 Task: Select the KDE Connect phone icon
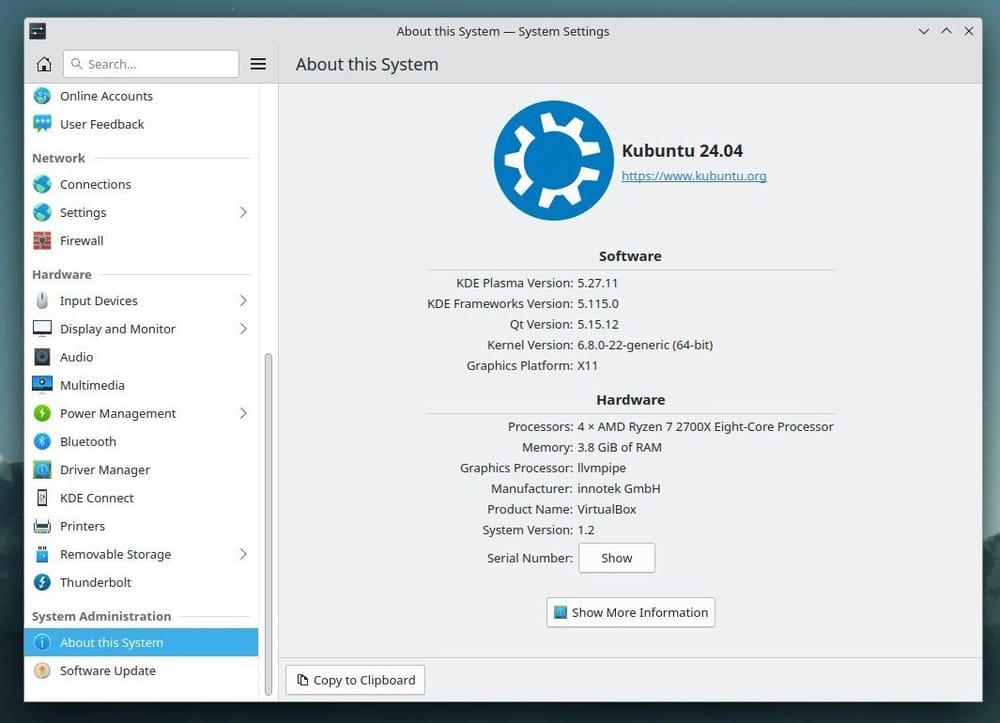click(x=41, y=497)
